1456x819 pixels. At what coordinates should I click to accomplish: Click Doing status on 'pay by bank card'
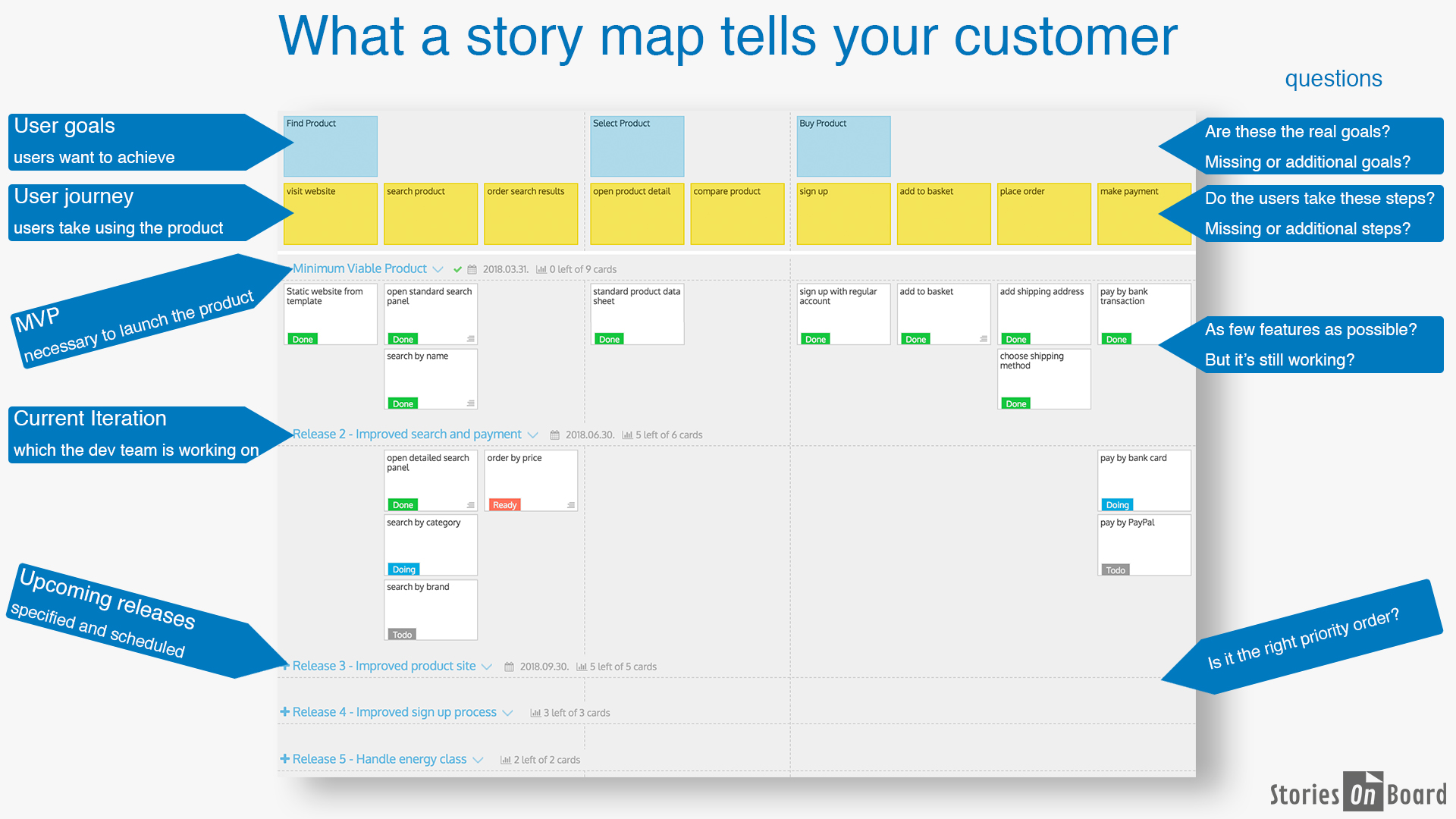pos(1116,505)
